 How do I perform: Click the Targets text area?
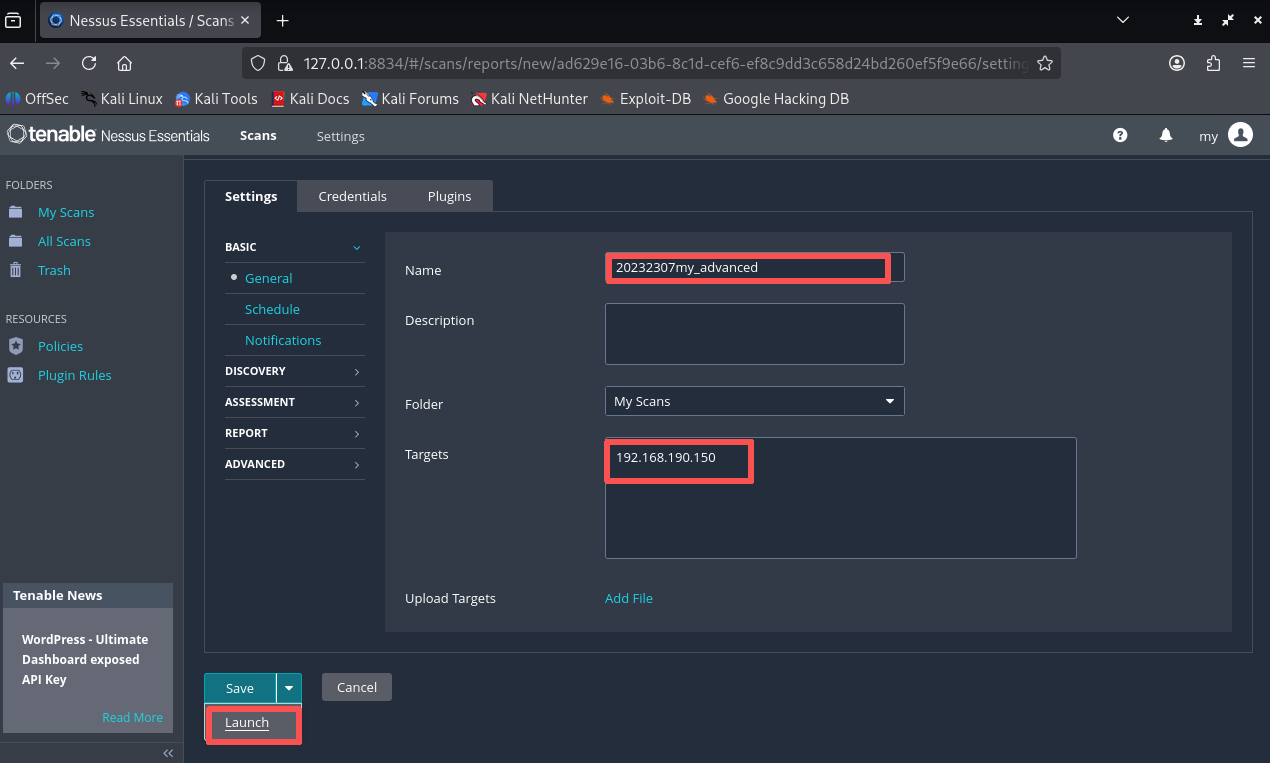[x=841, y=498]
